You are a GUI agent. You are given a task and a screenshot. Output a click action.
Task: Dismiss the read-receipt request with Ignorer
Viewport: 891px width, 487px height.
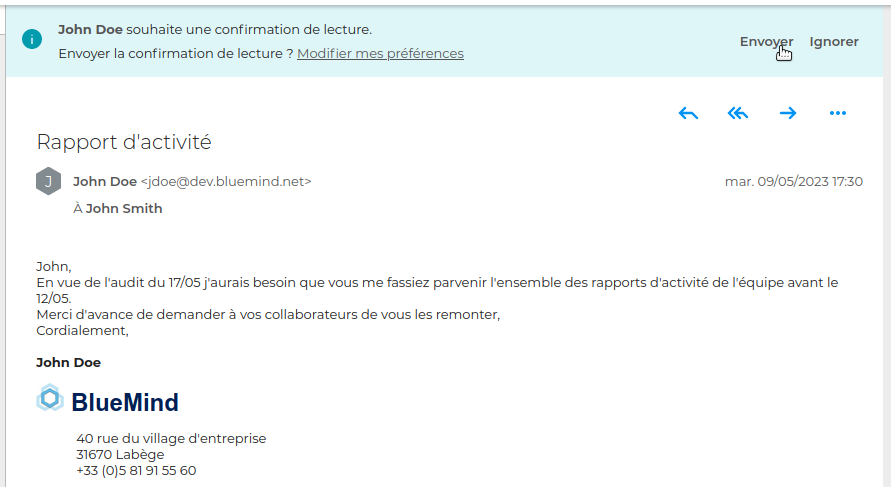pyautogui.click(x=834, y=42)
